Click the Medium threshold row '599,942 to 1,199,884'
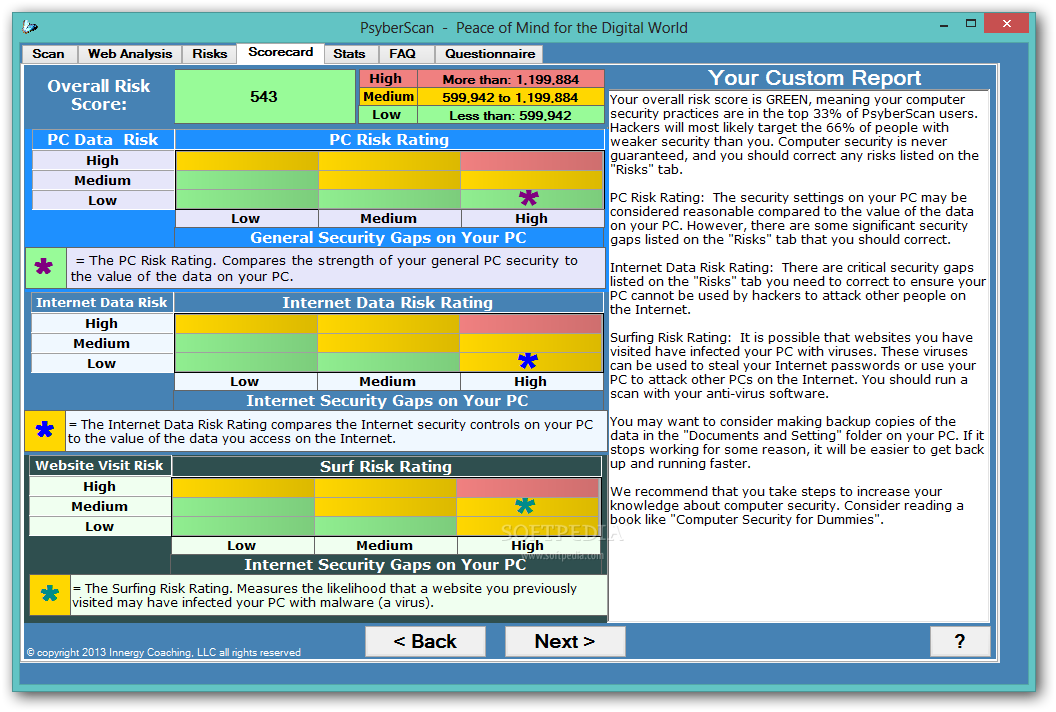This screenshot has height=712, width=1056. pos(482,97)
